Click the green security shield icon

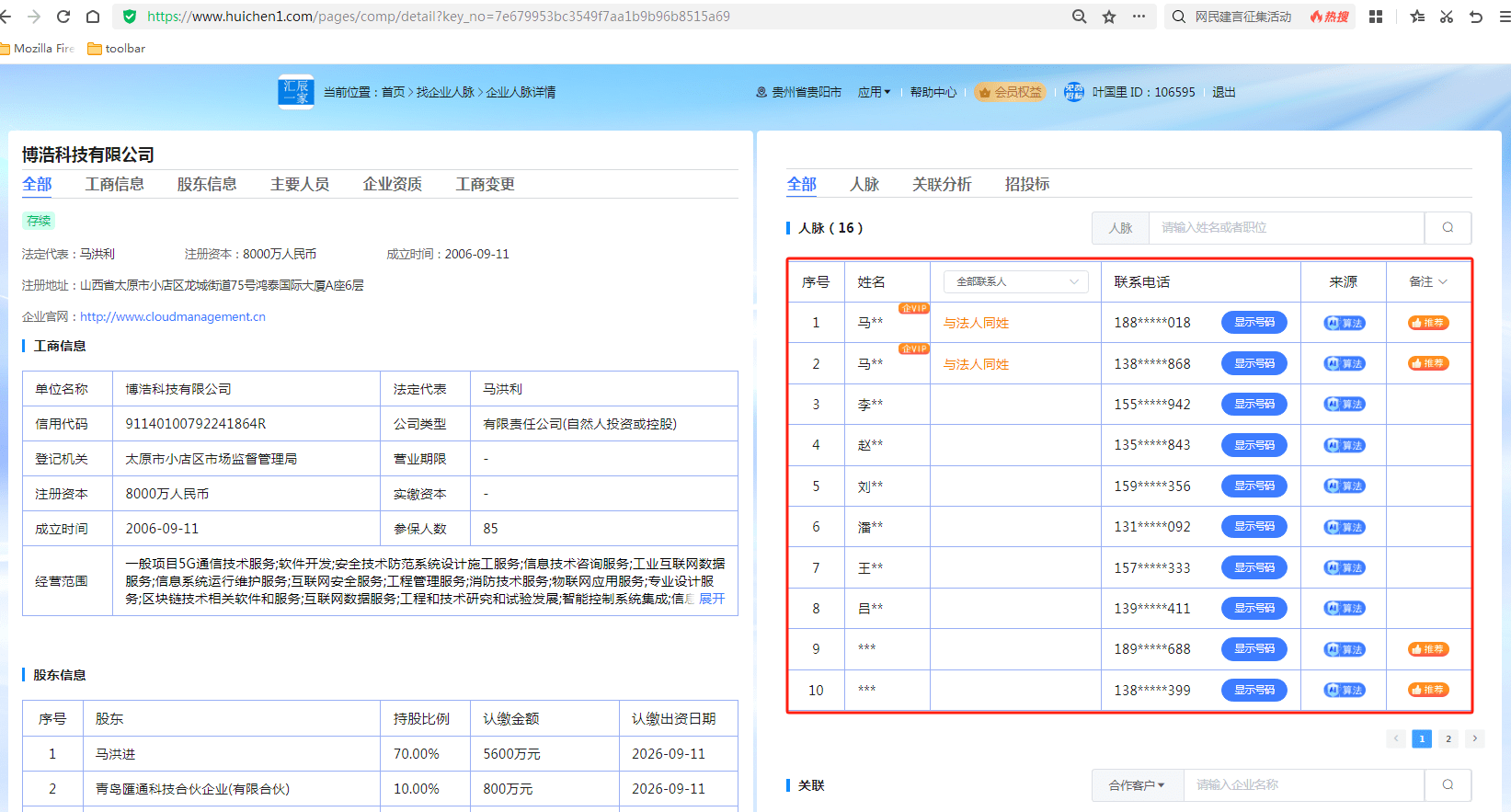pyautogui.click(x=130, y=17)
